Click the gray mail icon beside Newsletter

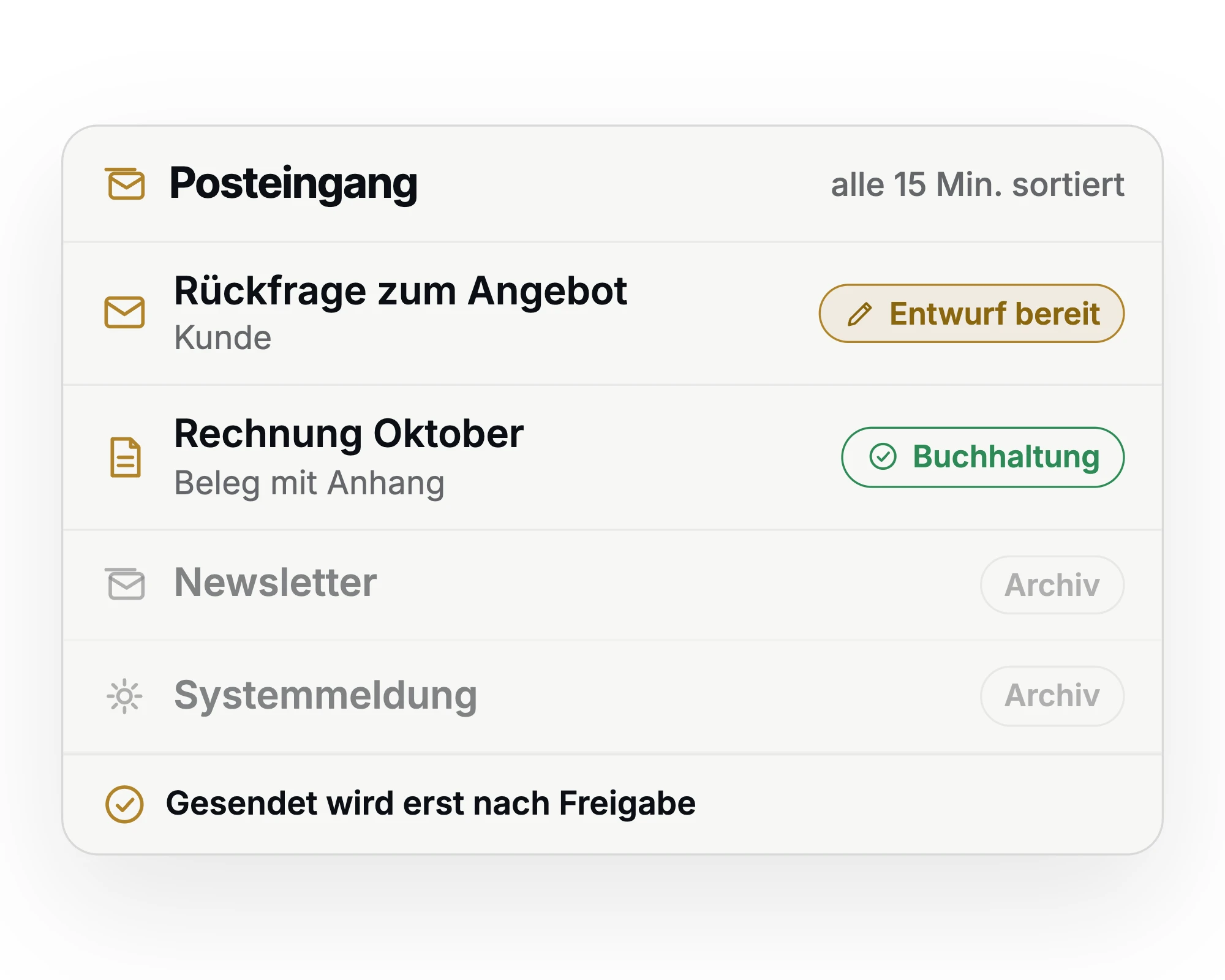click(x=125, y=584)
